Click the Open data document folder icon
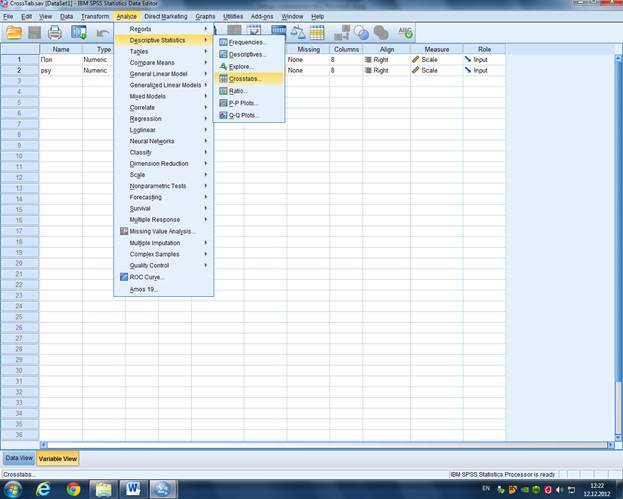This screenshot has width=623, height=499. [x=14, y=33]
